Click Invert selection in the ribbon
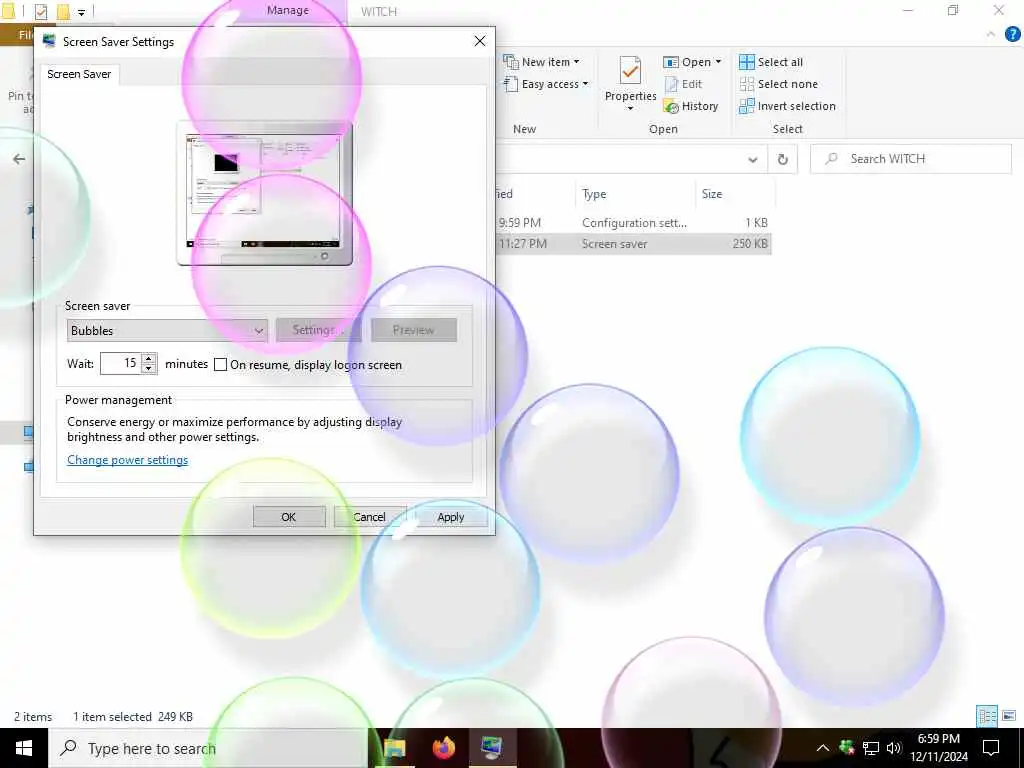 787,106
